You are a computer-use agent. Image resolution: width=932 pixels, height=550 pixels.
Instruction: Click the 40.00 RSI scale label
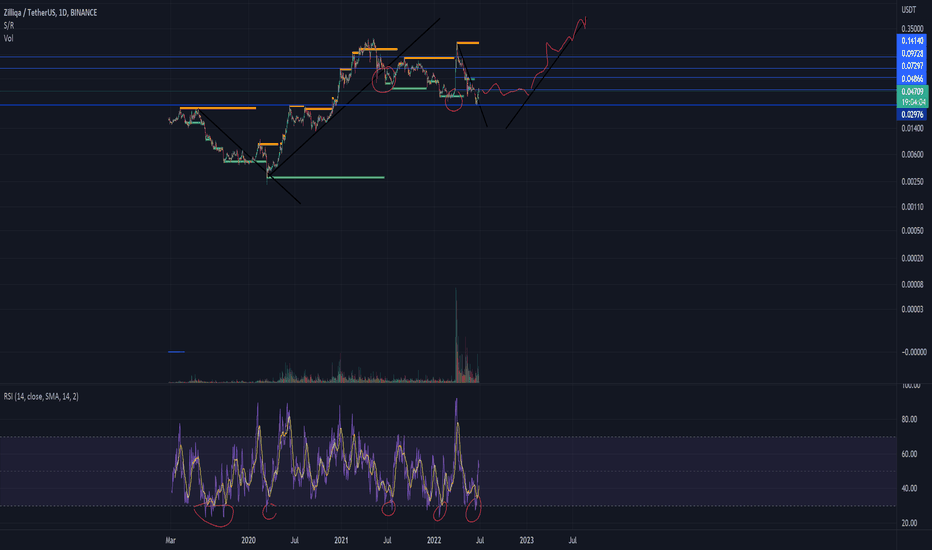coord(909,488)
